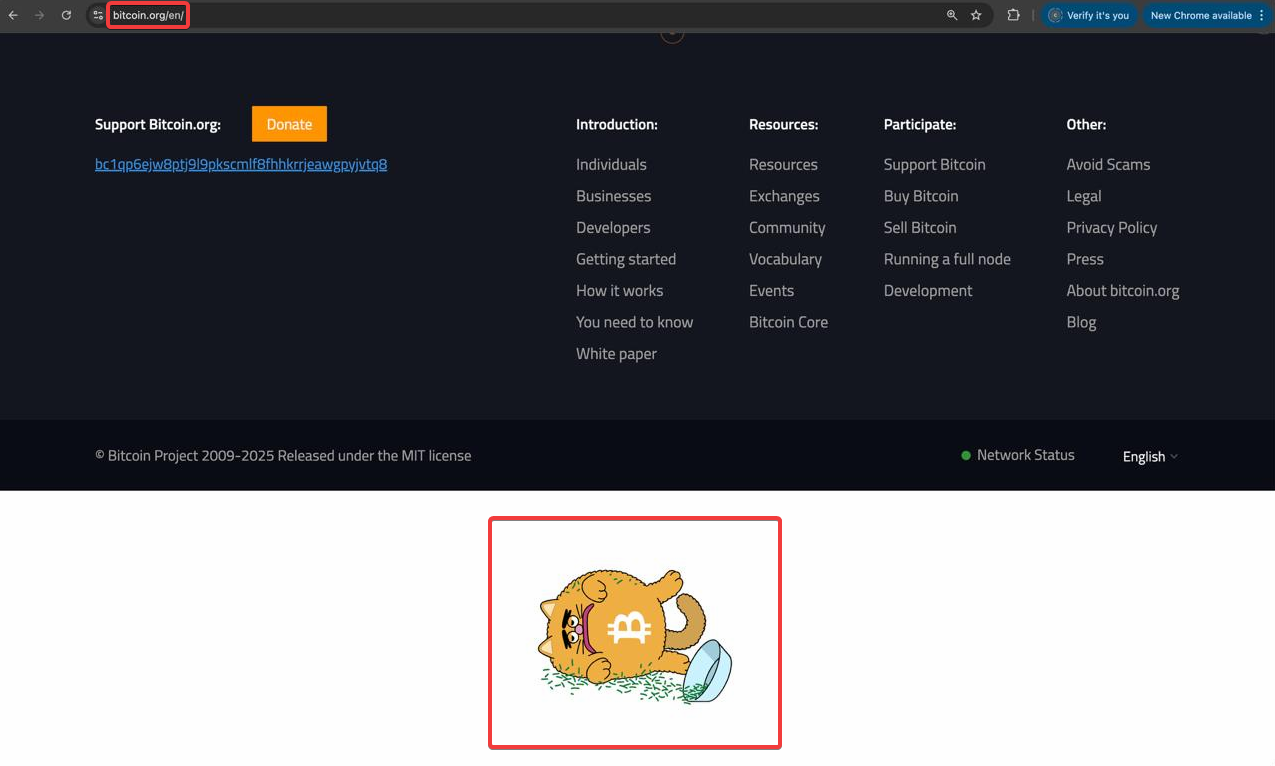This screenshot has width=1275, height=766.
Task: Open the Developers link
Action: (x=613, y=227)
